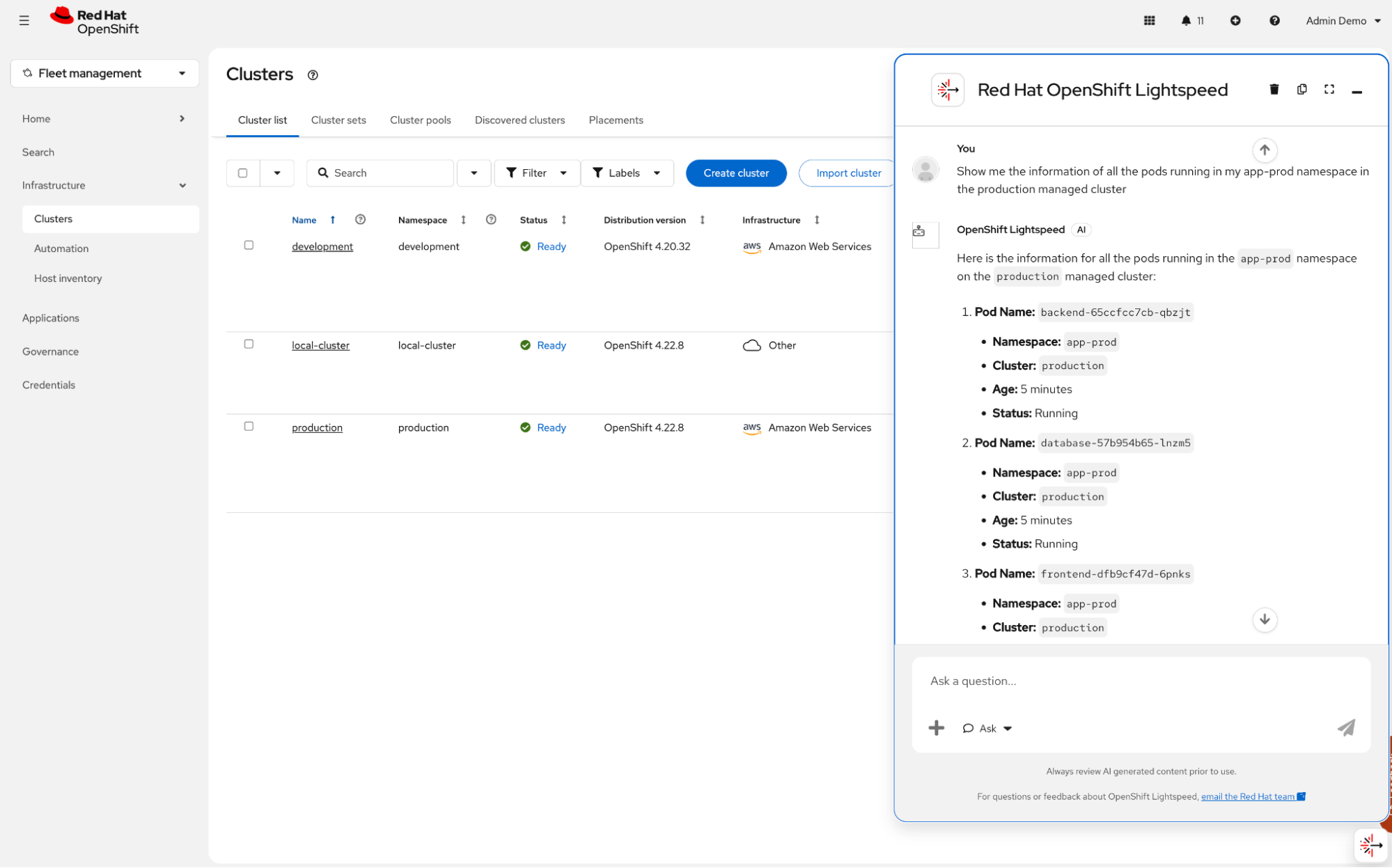Open the help question mark menu

(1274, 21)
